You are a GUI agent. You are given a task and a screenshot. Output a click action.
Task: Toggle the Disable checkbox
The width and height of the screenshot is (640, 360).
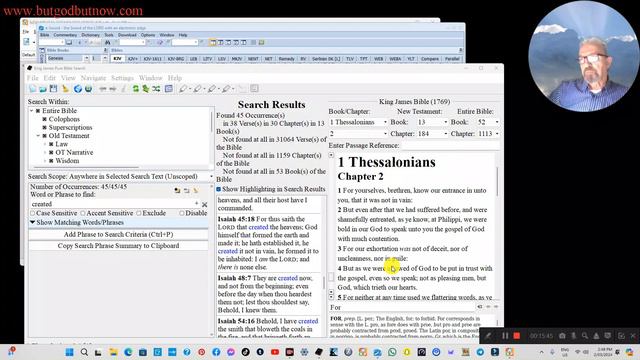click(x=182, y=213)
